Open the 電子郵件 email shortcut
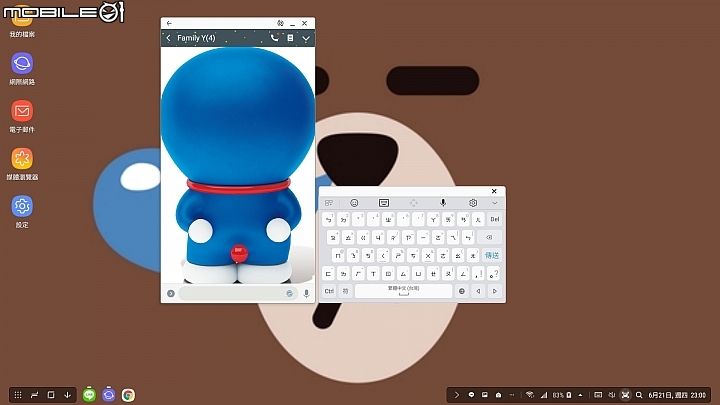The height and width of the screenshot is (405, 720). [22, 116]
